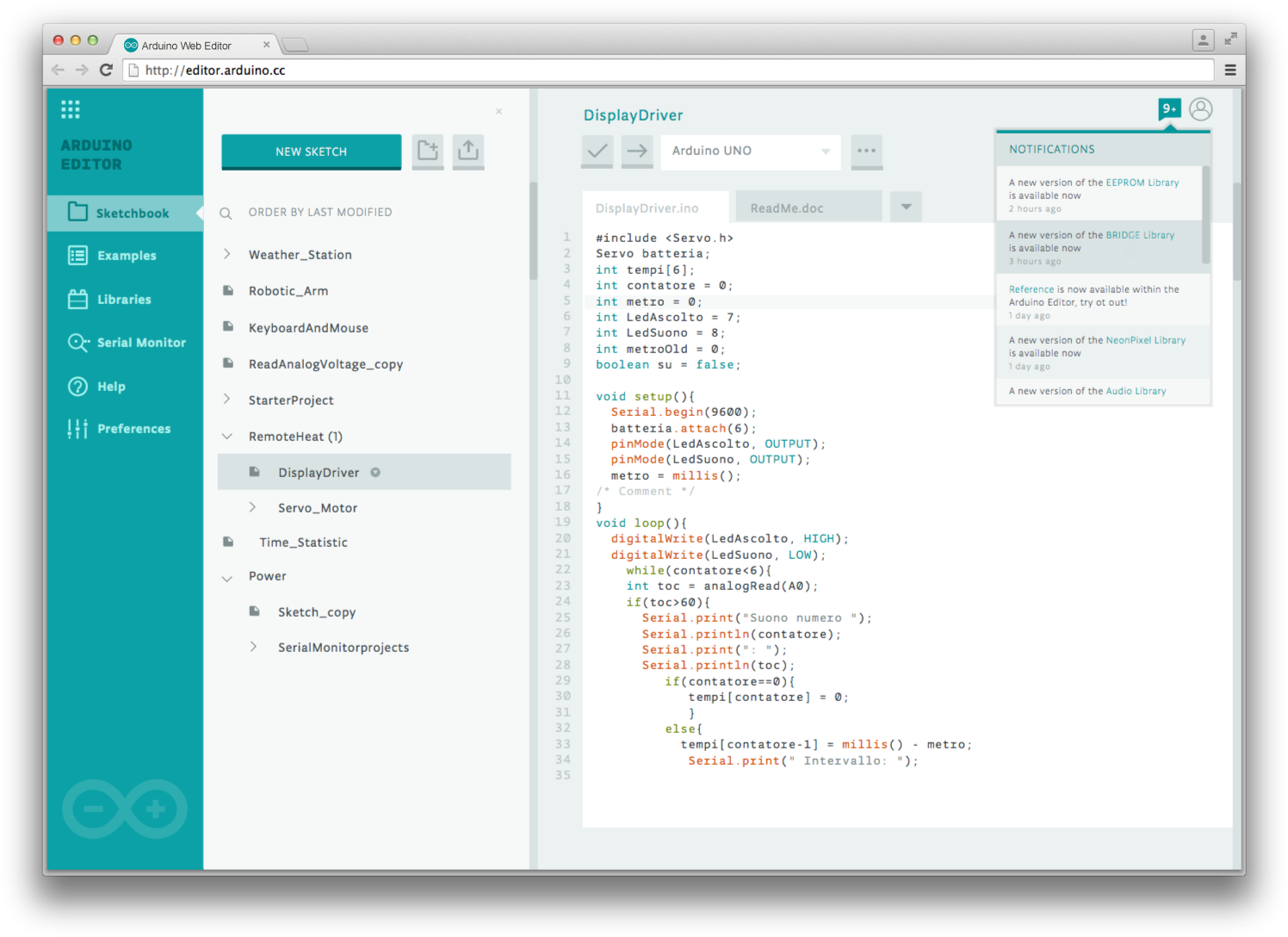Viewport: 1288px width, 937px height.
Task: Close the sketchbook panel
Action: [498, 112]
